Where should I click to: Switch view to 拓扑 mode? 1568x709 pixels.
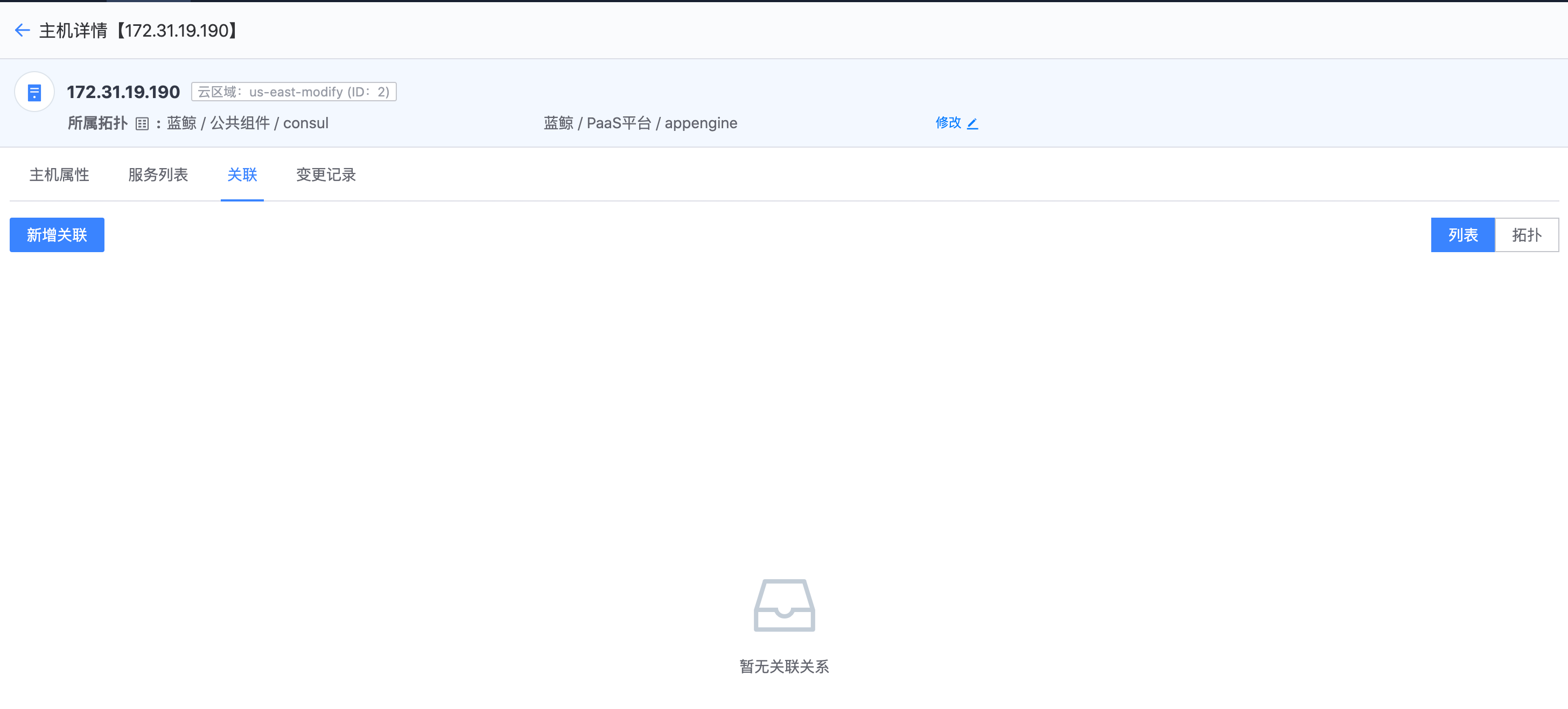(x=1526, y=235)
